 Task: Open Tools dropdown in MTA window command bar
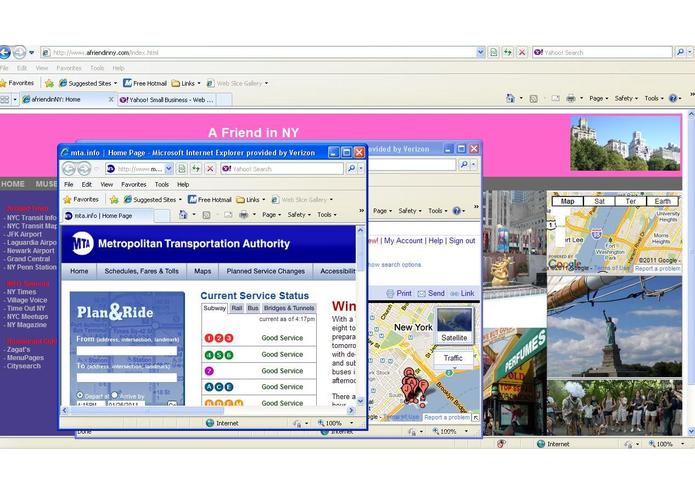(x=327, y=215)
